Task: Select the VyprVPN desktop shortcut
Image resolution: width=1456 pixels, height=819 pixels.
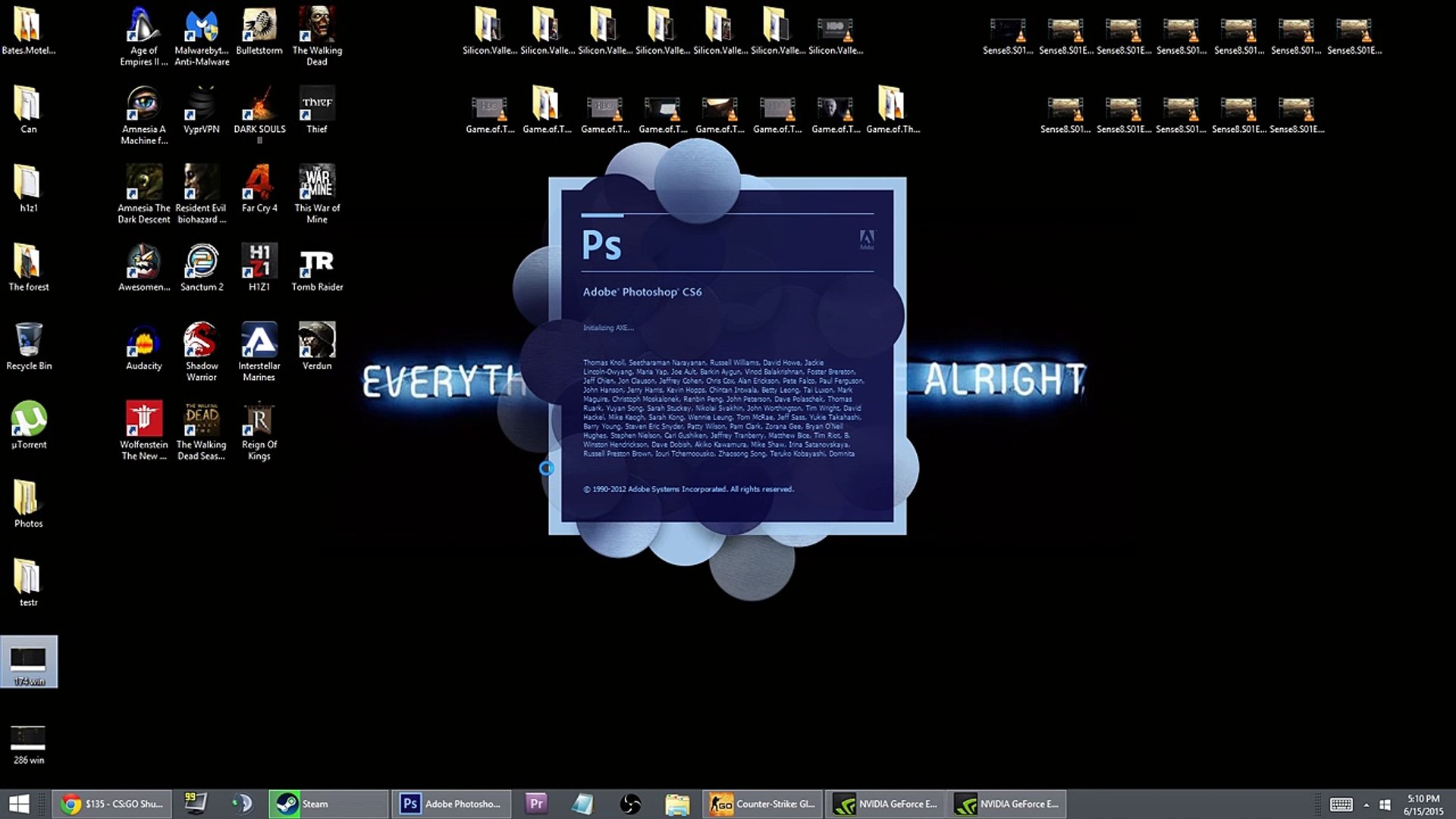Action: click(x=202, y=106)
